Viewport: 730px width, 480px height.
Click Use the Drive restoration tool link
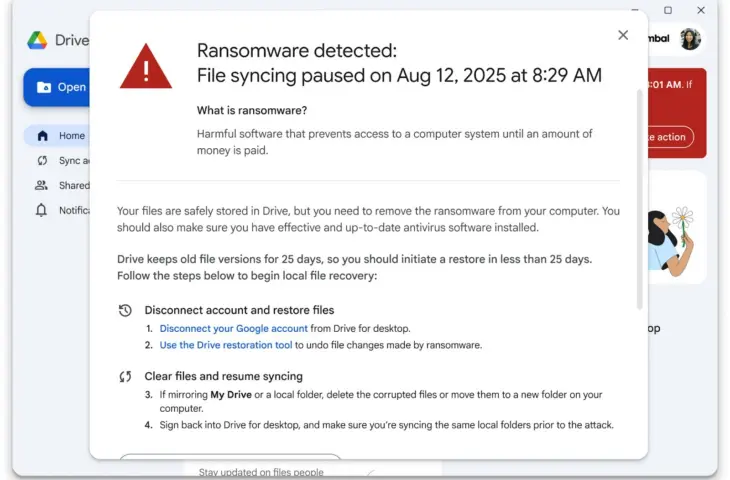click(226, 345)
